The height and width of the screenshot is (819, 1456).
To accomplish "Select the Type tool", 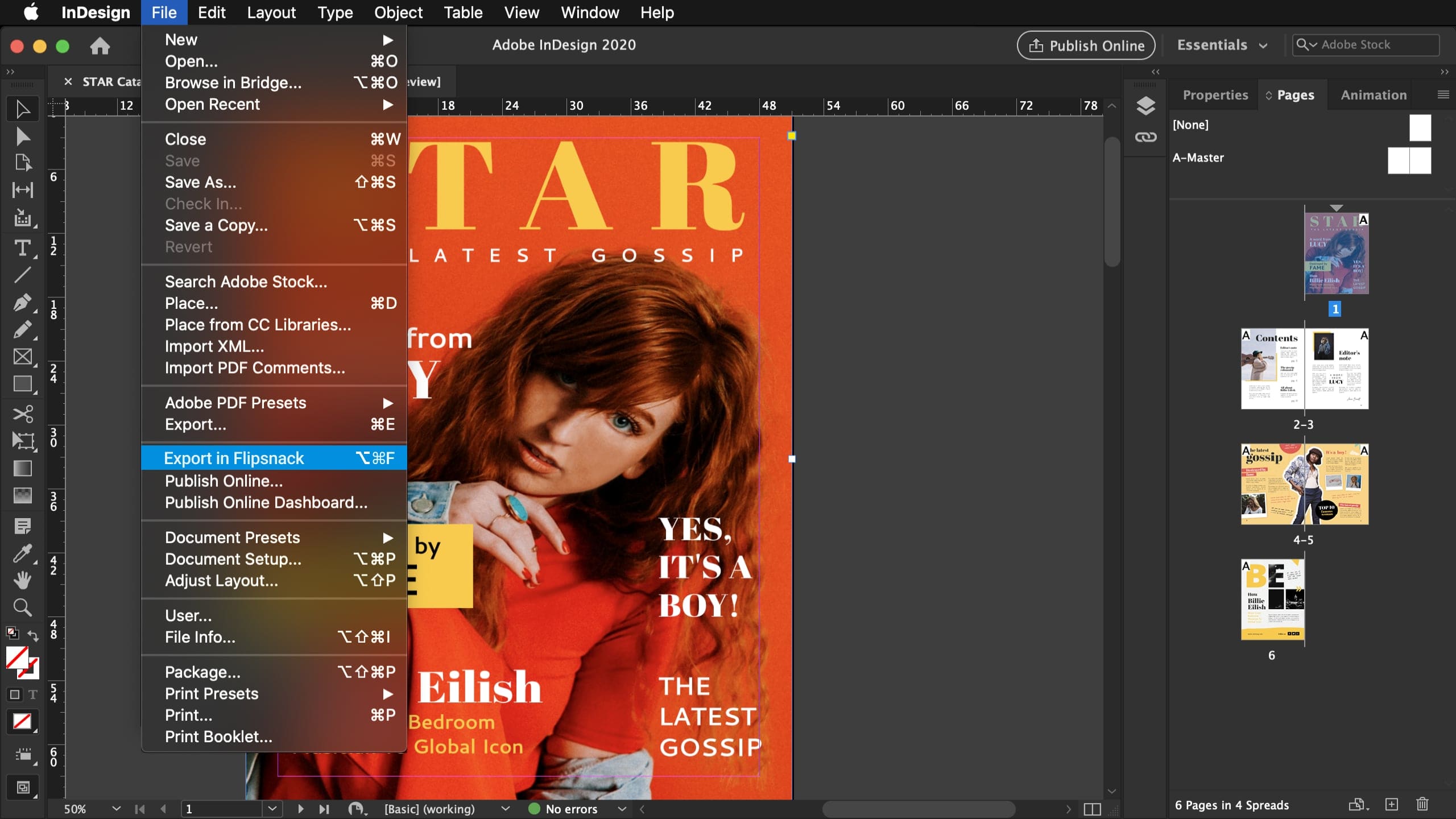I will click(23, 247).
